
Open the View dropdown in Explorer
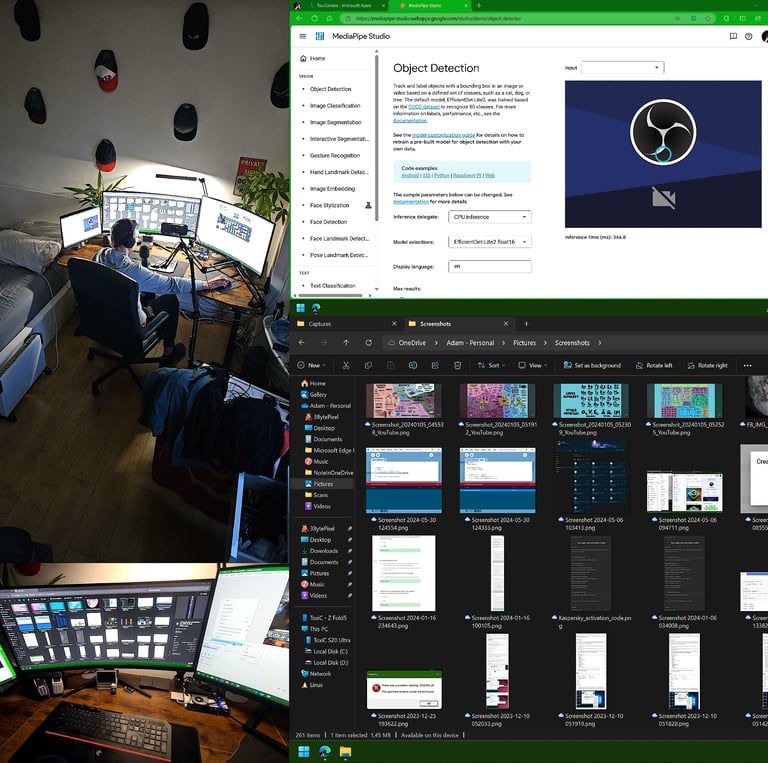coord(533,365)
